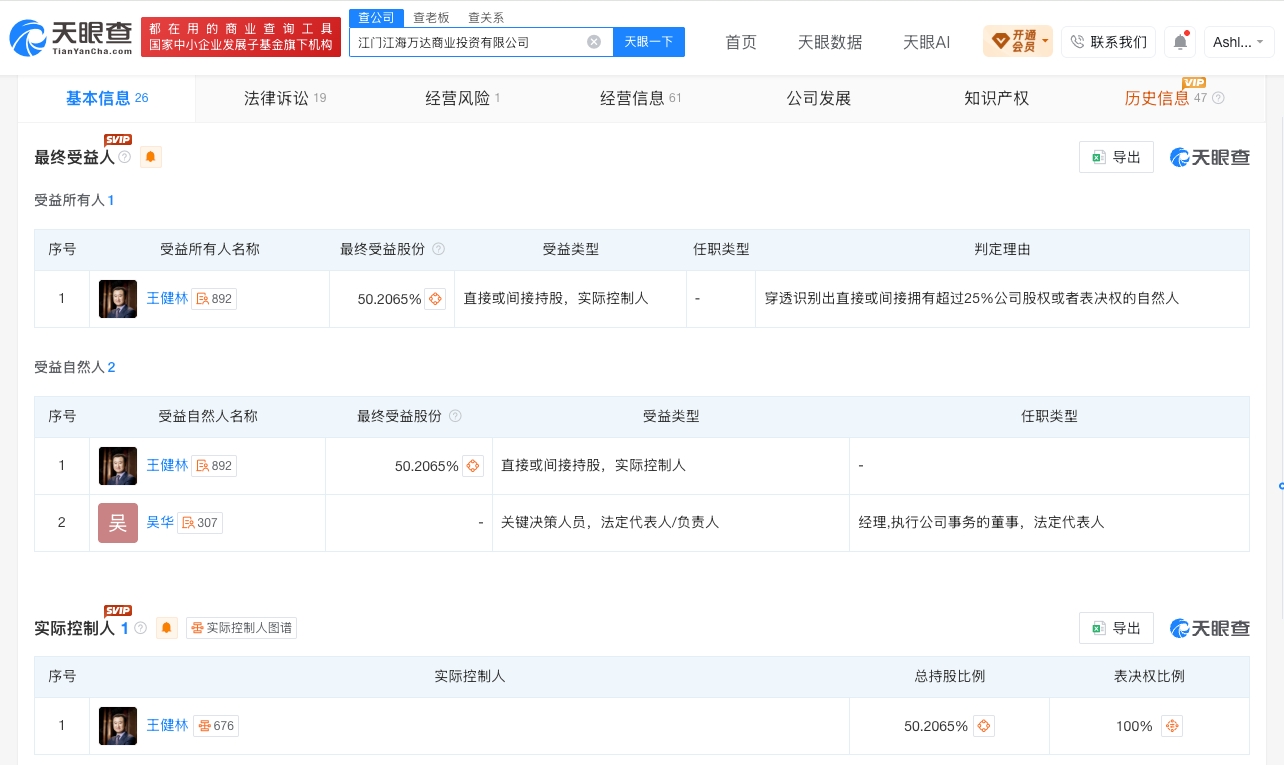Open 天眼AI navigation link

point(926,42)
